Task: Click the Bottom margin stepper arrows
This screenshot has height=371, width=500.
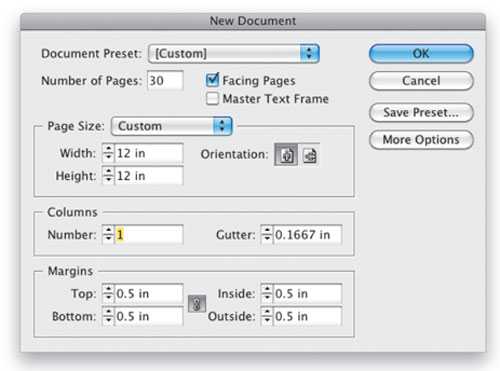Action: 108,316
